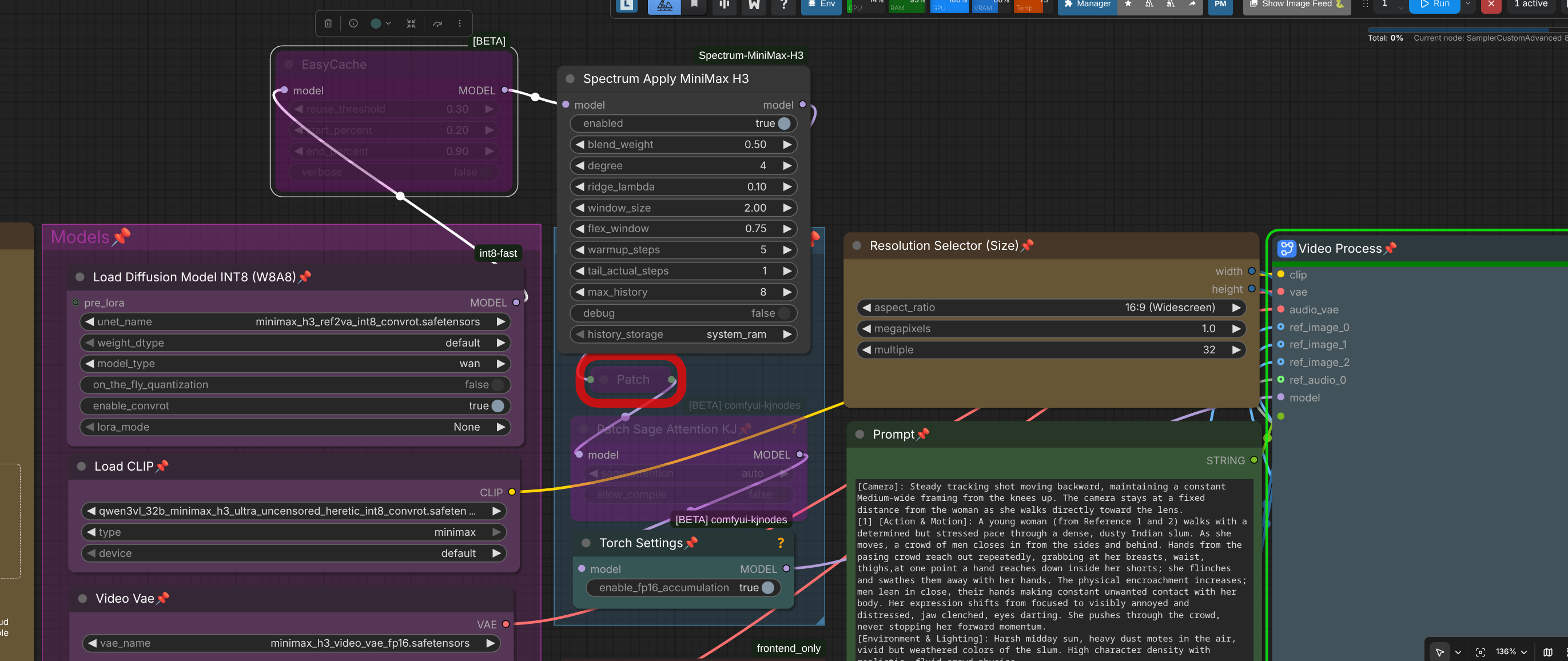Viewport: 1568px width, 661px height.
Task: Open node info from the selection toolbar
Action: point(353,24)
